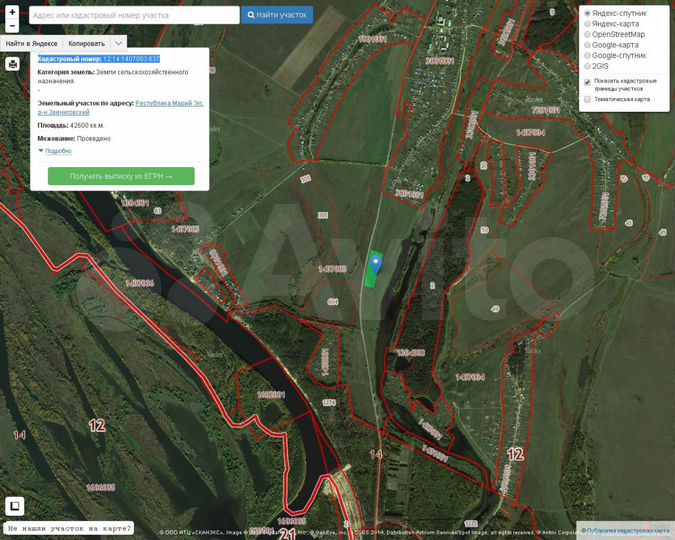This screenshot has width=675, height=540.
Task: Select the Яндекс-карта radio option
Action: (587, 23)
